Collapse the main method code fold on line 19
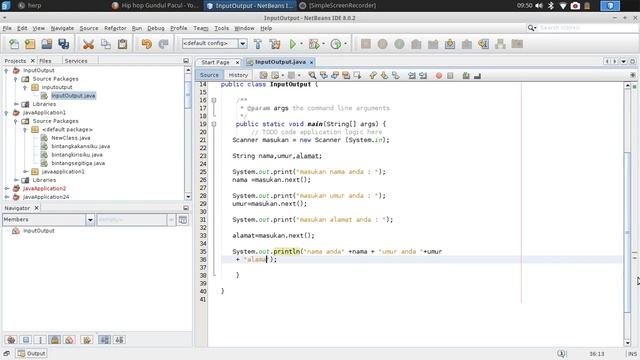This screenshot has width=640, height=360. (213, 124)
